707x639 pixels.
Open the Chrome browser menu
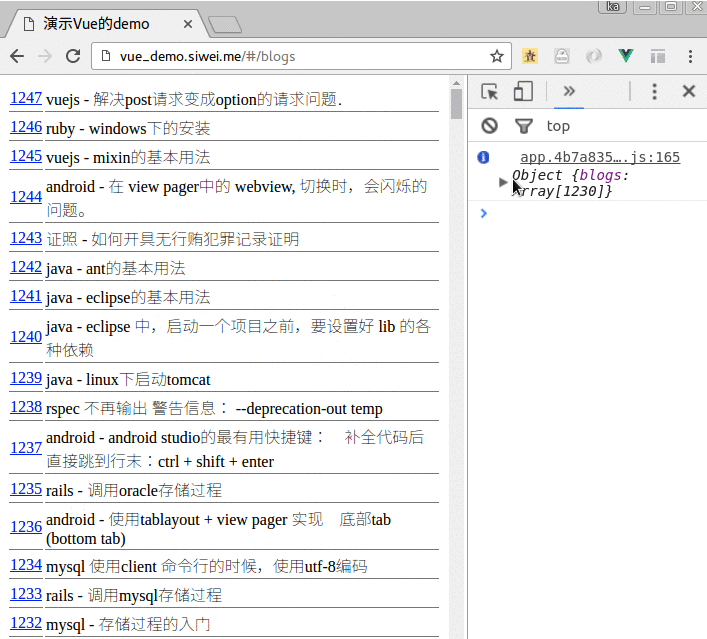(x=689, y=56)
